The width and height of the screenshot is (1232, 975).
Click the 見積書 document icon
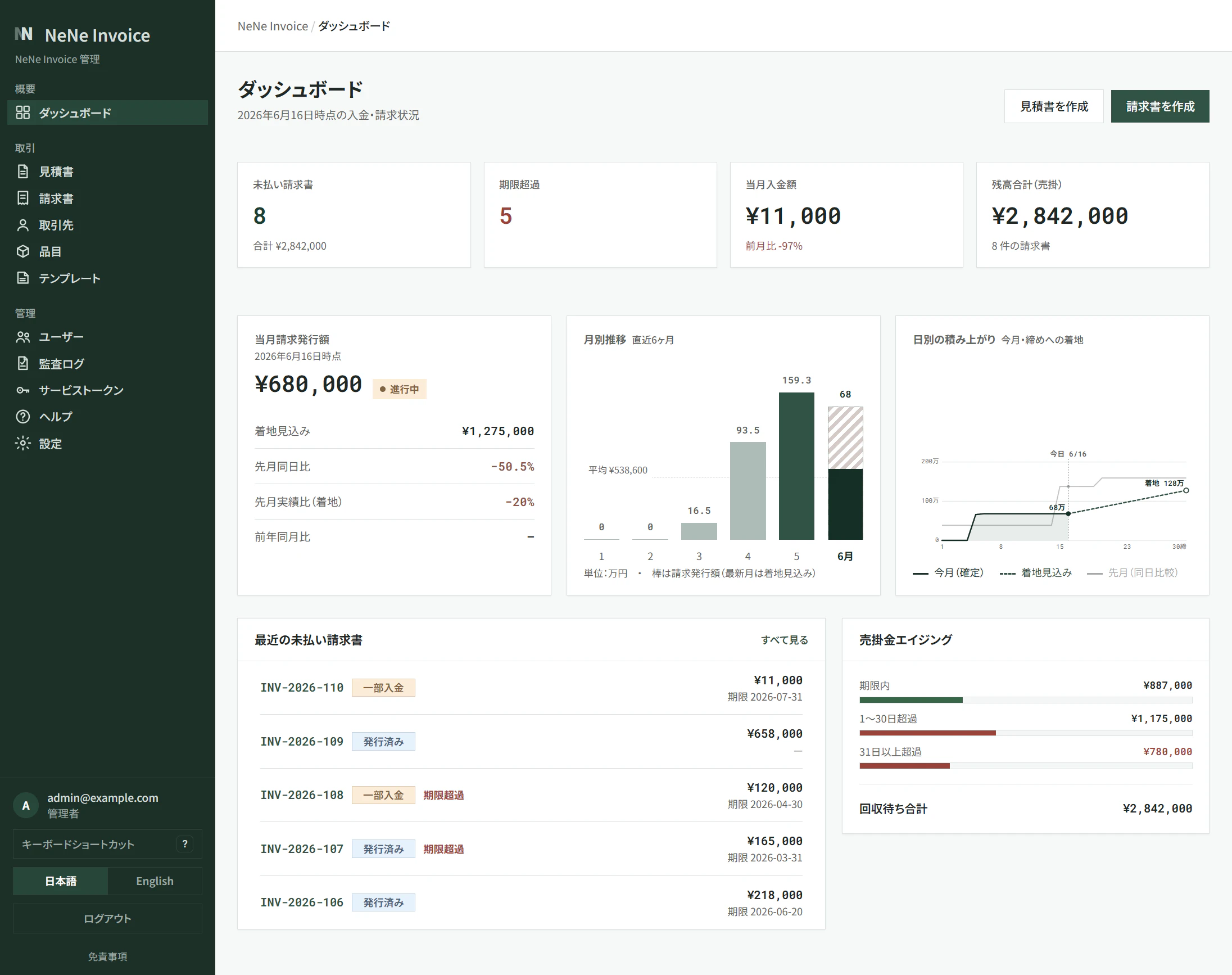click(23, 171)
